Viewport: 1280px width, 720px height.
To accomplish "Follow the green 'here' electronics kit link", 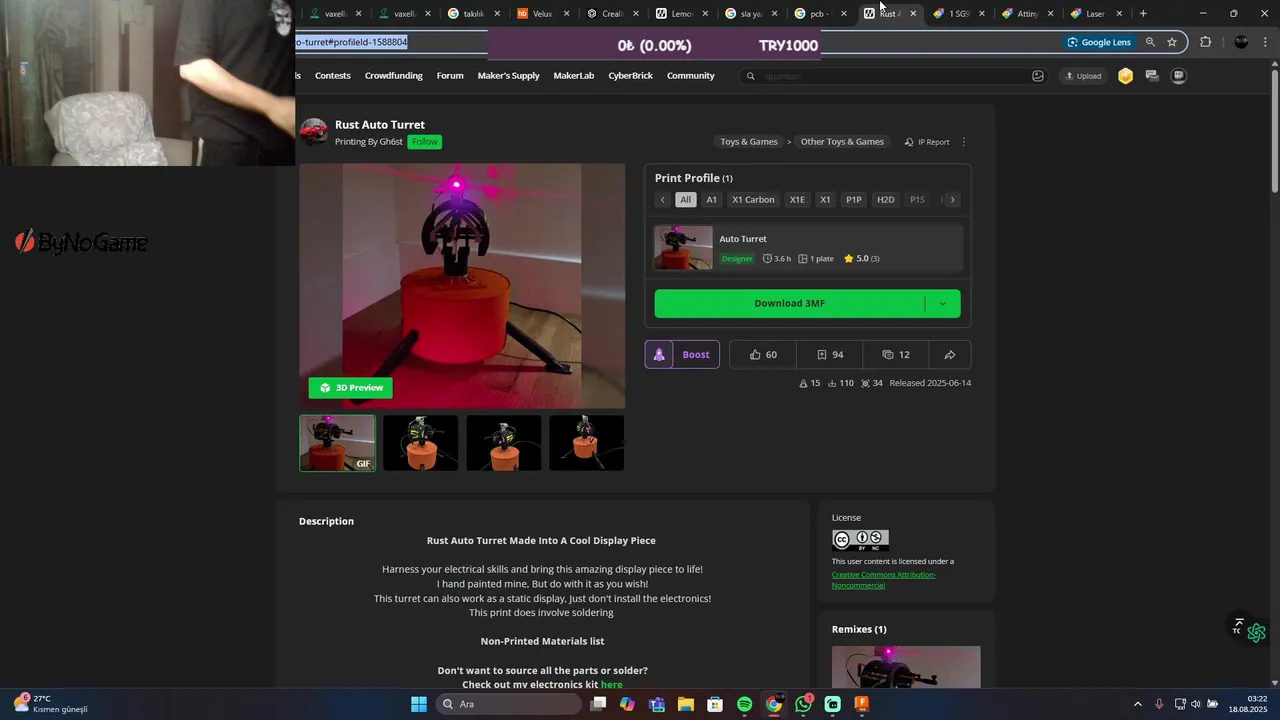I will pyautogui.click(x=612, y=685).
